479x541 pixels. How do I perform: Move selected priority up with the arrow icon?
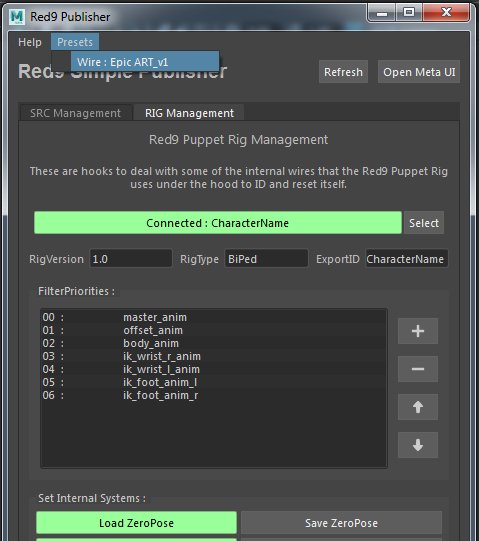pyautogui.click(x=418, y=407)
